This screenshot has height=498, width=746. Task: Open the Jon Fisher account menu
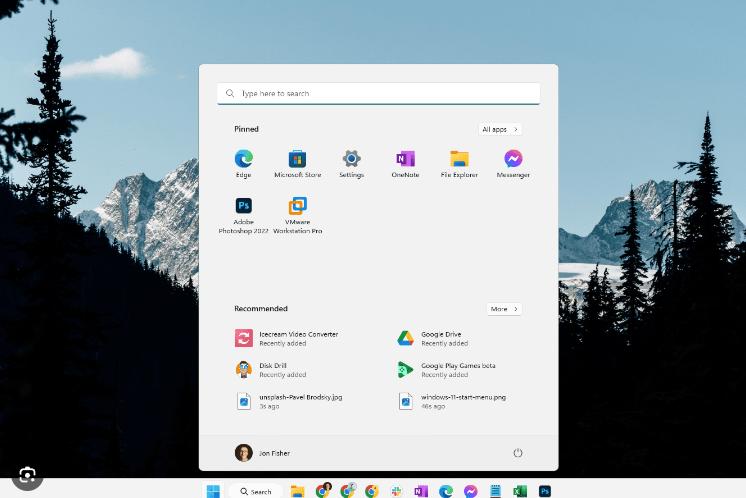tap(263, 453)
